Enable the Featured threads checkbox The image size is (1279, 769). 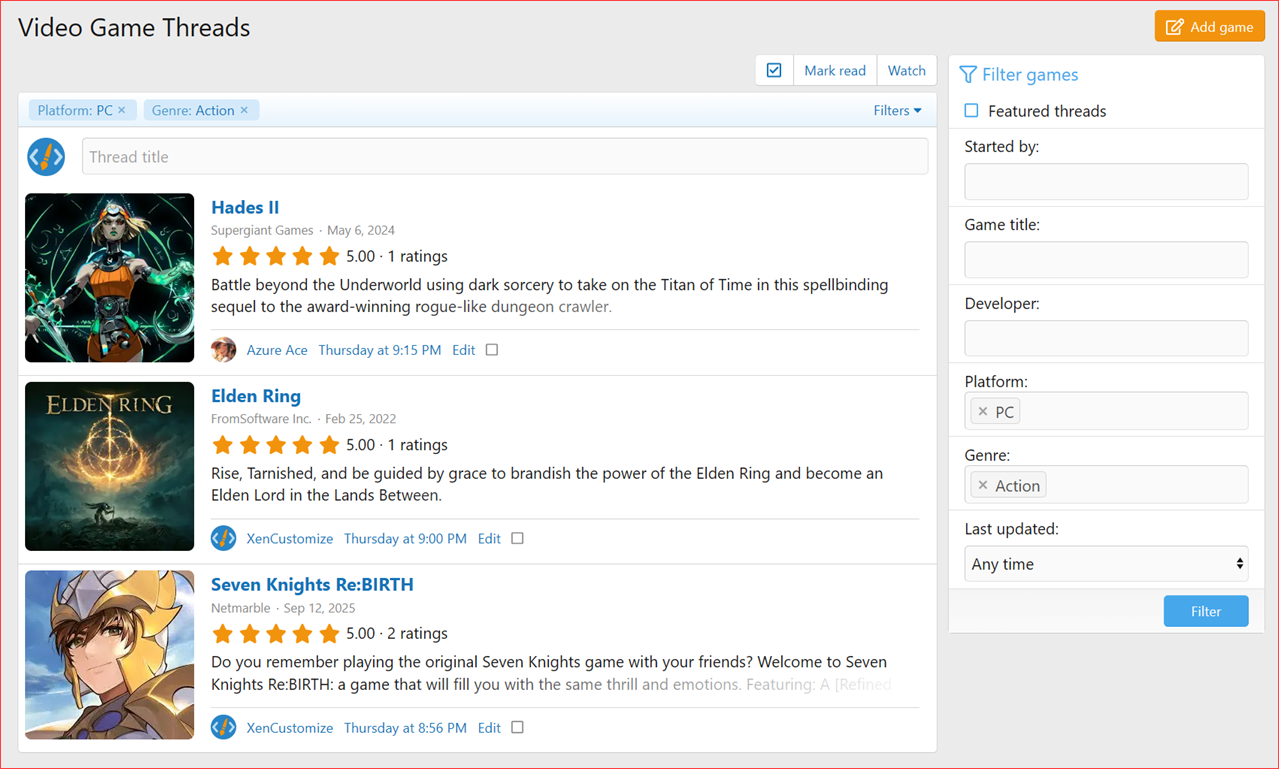pos(971,110)
